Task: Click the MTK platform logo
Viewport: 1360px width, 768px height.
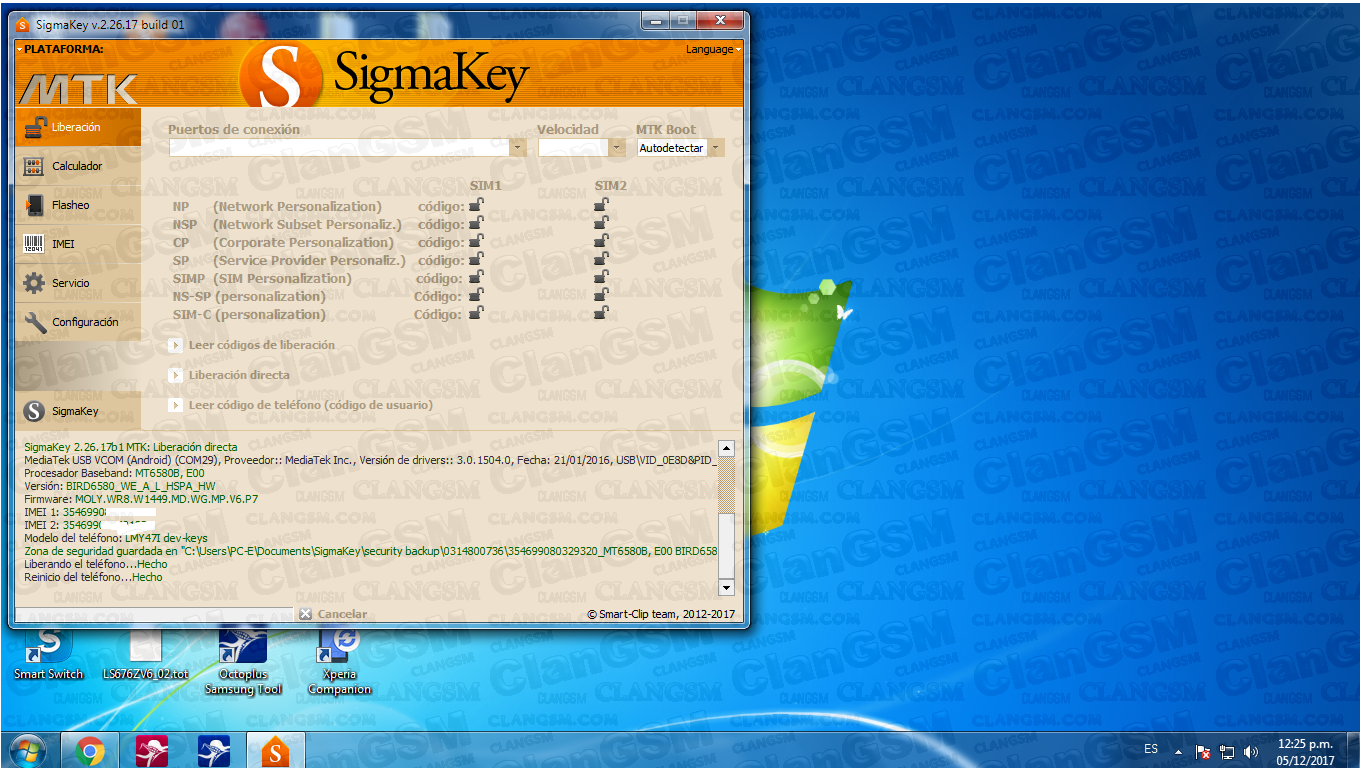Action: [x=78, y=89]
